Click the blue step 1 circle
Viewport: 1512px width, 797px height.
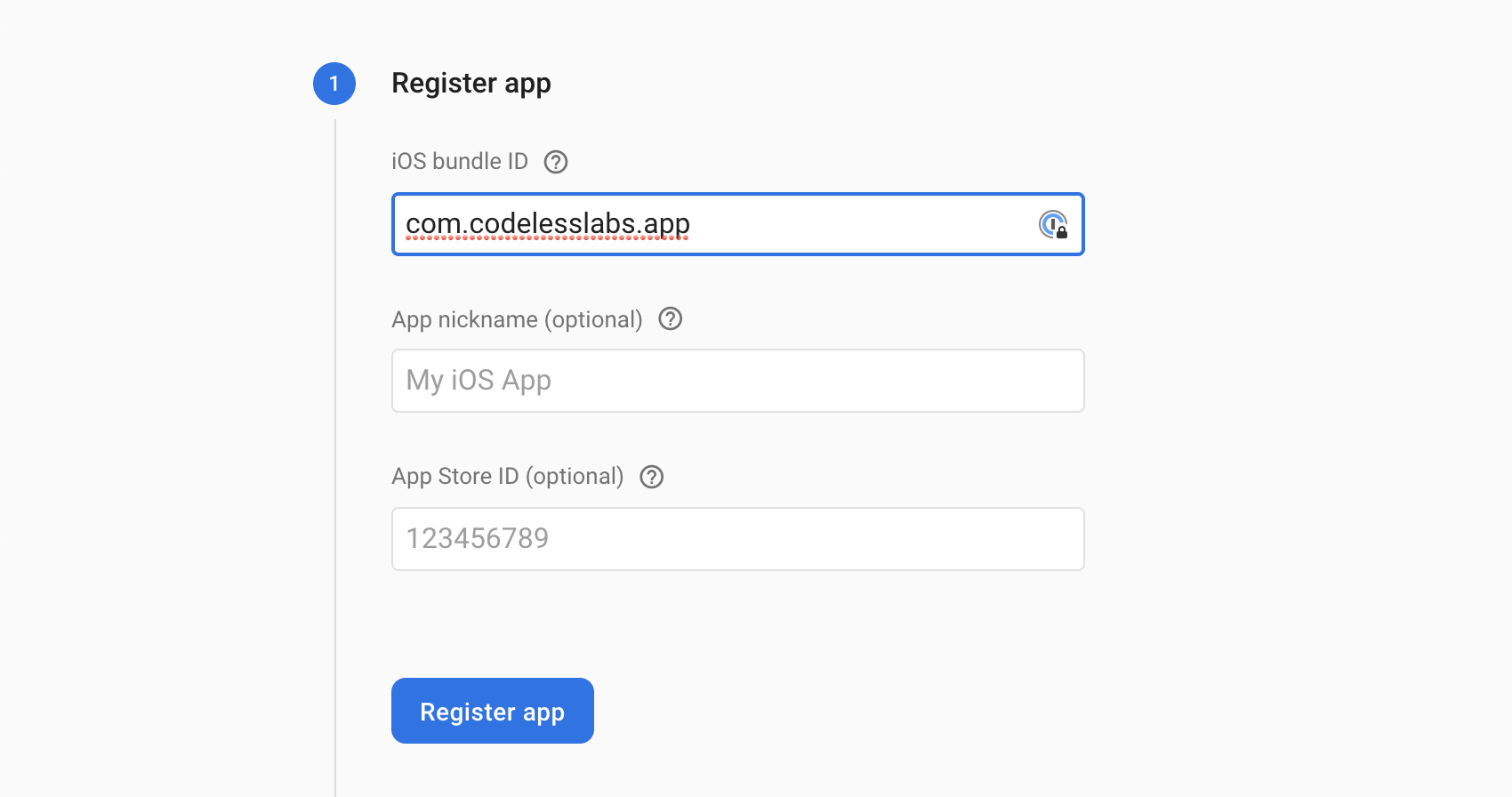click(334, 84)
